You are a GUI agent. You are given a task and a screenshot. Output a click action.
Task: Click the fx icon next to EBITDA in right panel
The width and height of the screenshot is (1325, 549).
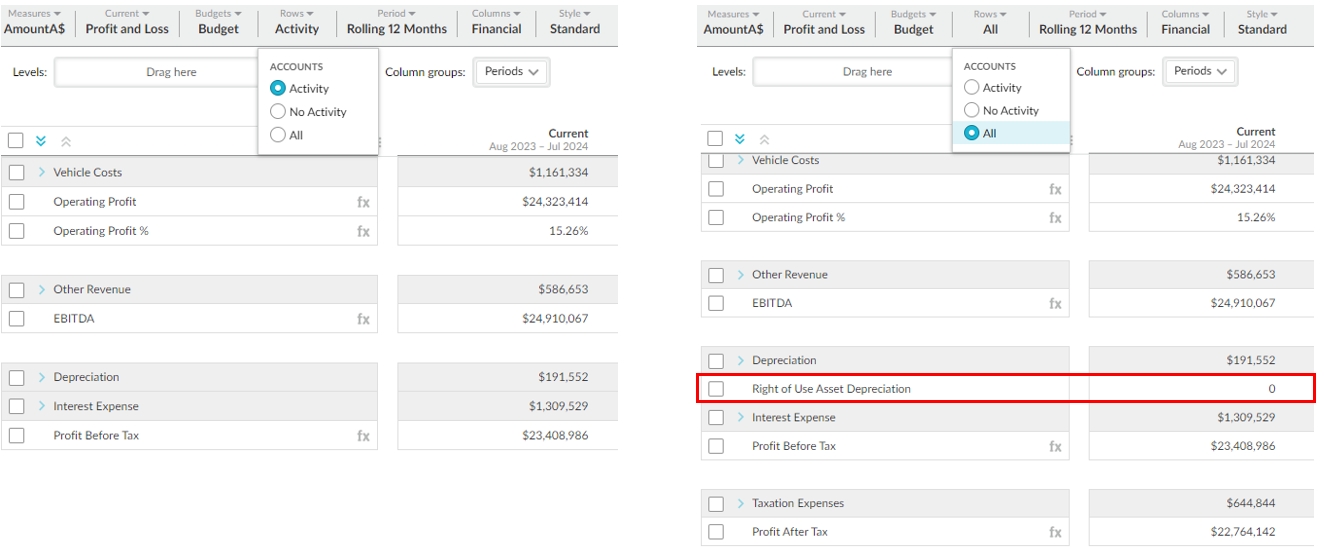pyautogui.click(x=1055, y=303)
